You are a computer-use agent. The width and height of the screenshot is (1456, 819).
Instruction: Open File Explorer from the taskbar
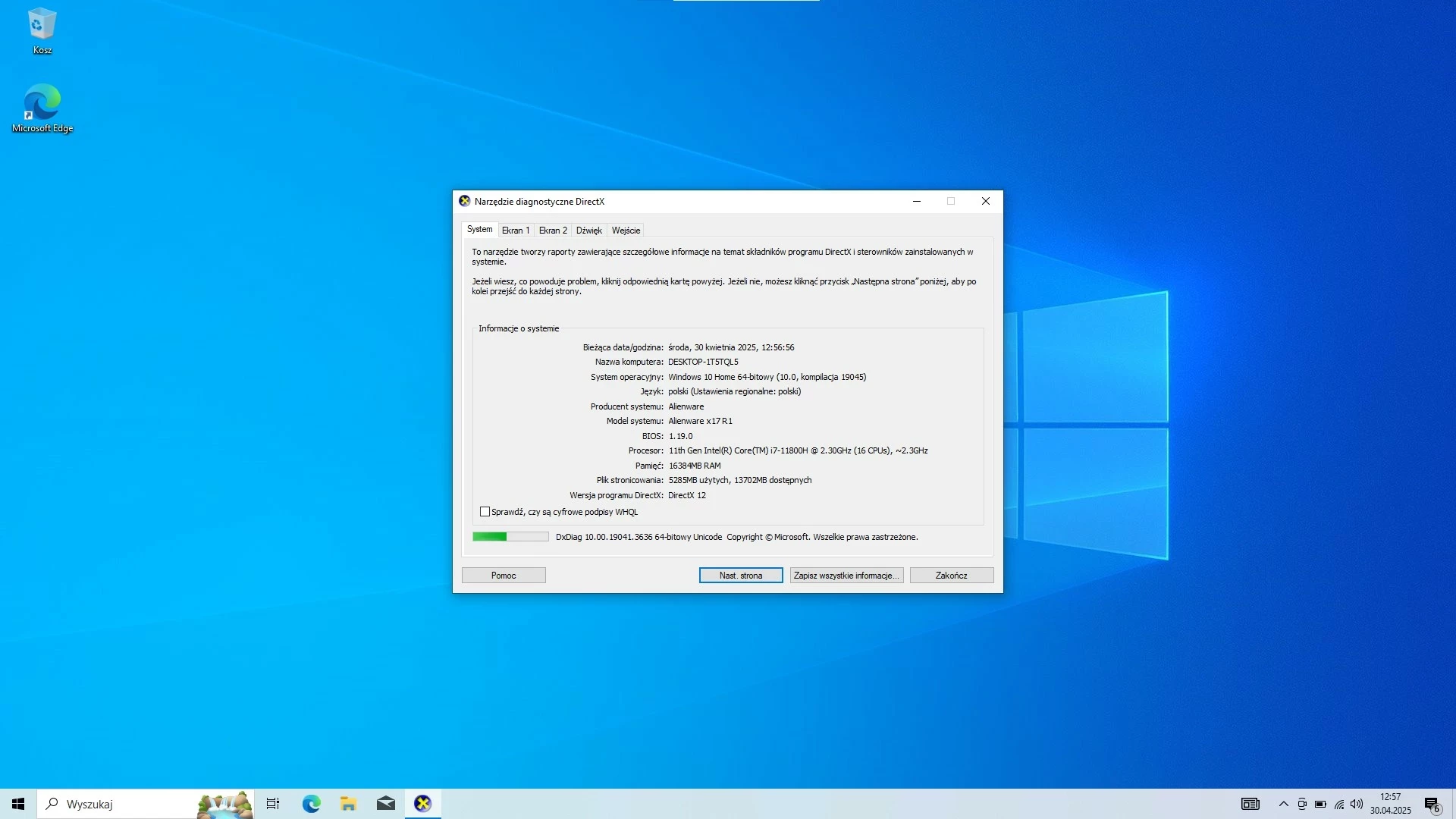[x=348, y=804]
